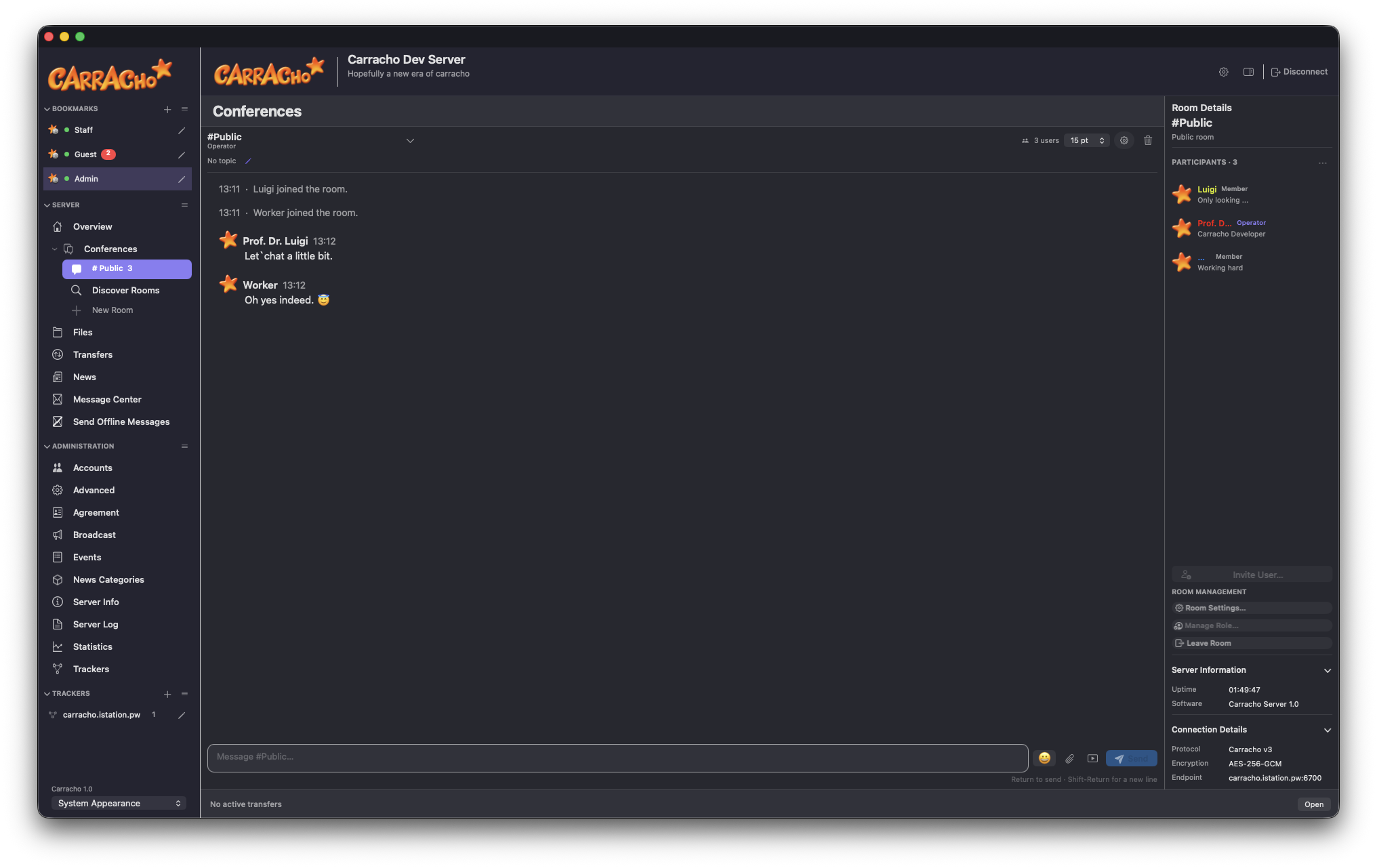Click the media/video icon in message bar
This screenshot has width=1377, height=868.
coord(1092,758)
